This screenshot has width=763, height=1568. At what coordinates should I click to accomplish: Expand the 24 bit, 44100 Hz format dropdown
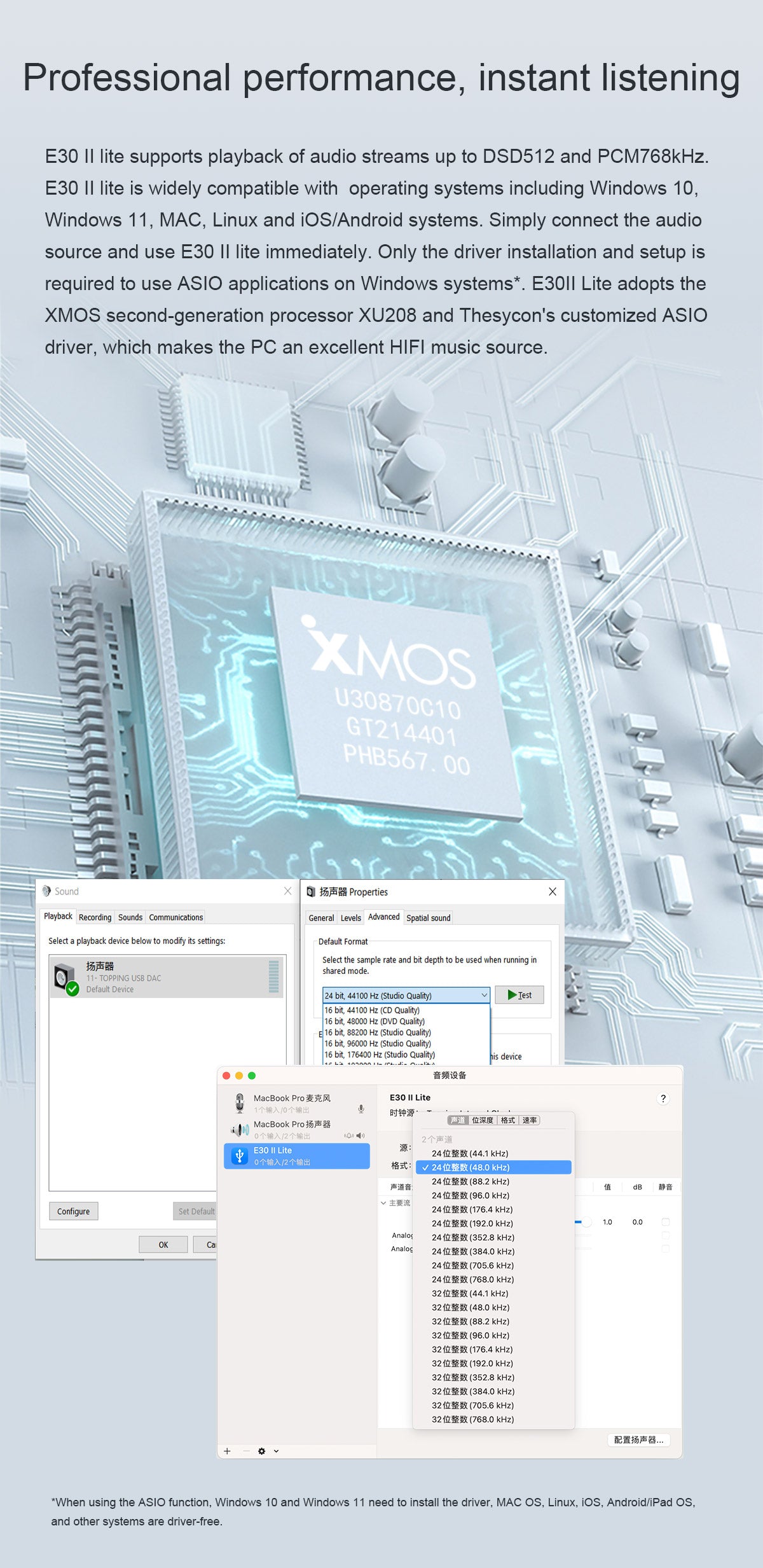point(484,996)
